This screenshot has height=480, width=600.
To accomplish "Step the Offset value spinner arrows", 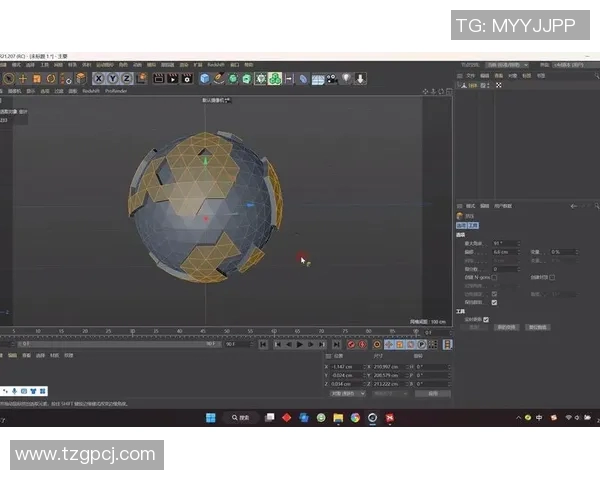I will click(518, 252).
